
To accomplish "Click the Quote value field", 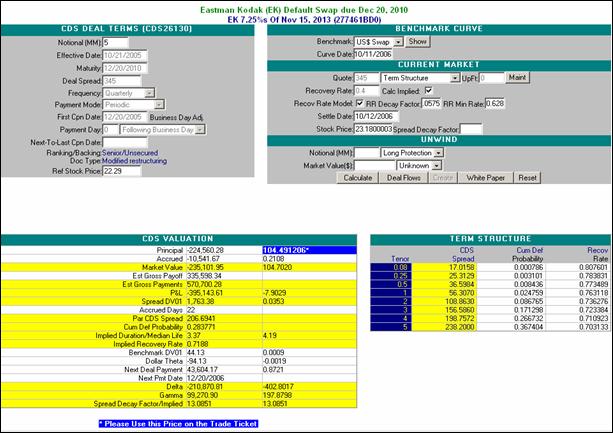I will (x=366, y=78).
